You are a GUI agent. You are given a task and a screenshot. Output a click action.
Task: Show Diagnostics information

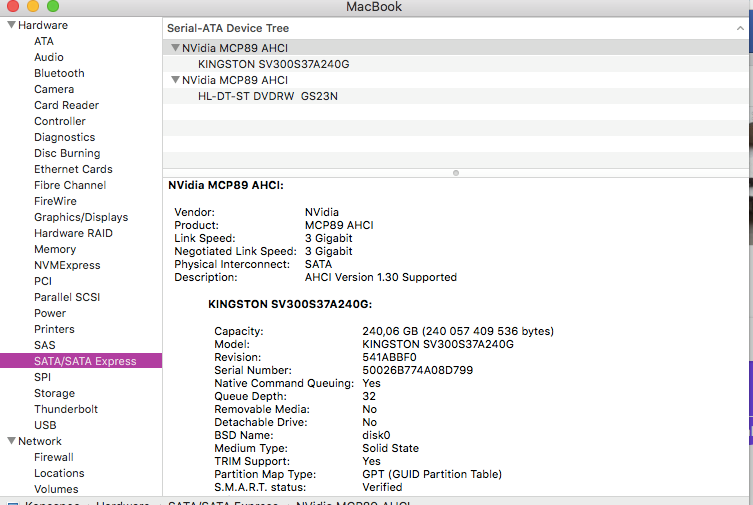pyautogui.click(x=64, y=137)
